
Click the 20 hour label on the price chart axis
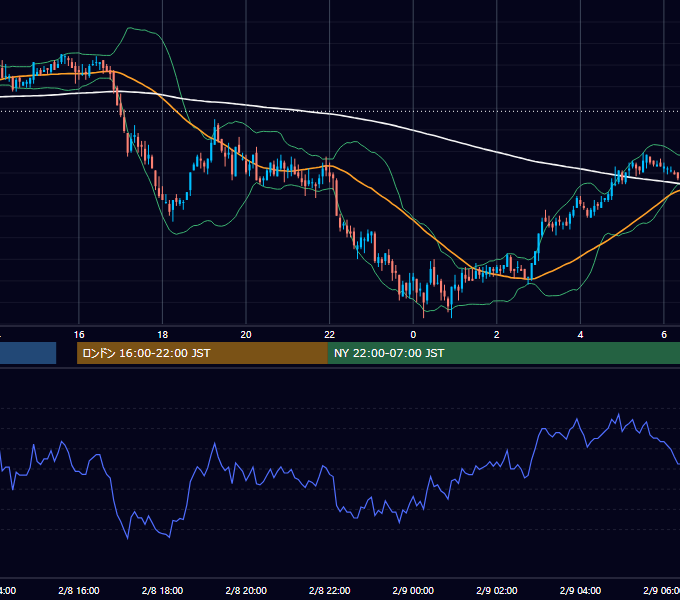click(246, 335)
